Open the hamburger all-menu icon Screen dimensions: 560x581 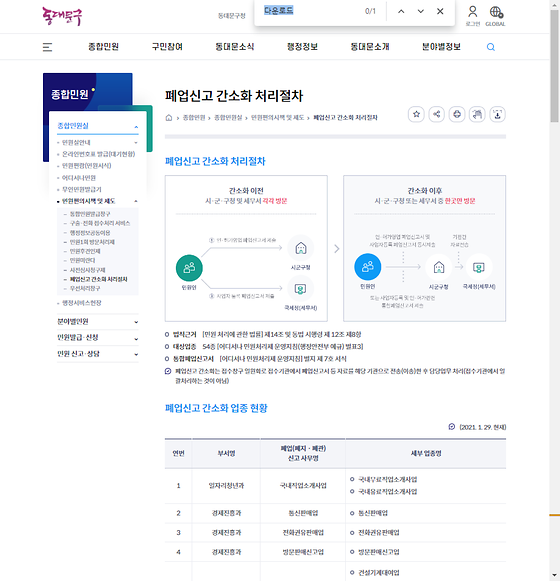click(47, 47)
